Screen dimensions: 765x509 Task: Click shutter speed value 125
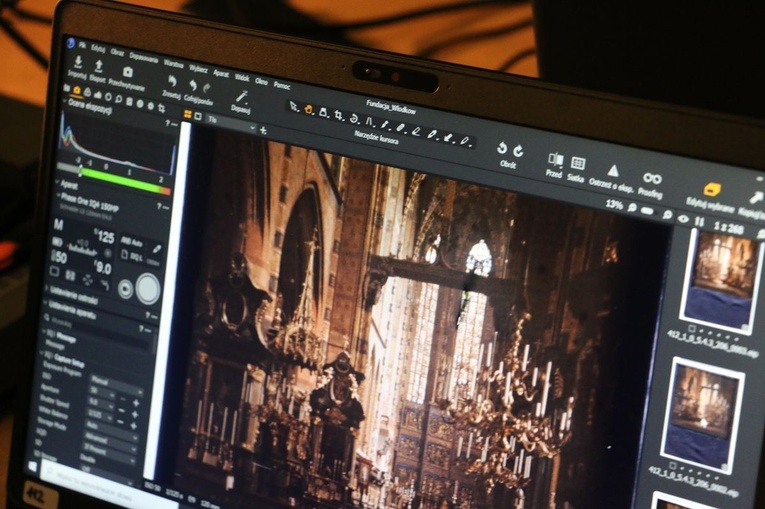[x=105, y=237]
